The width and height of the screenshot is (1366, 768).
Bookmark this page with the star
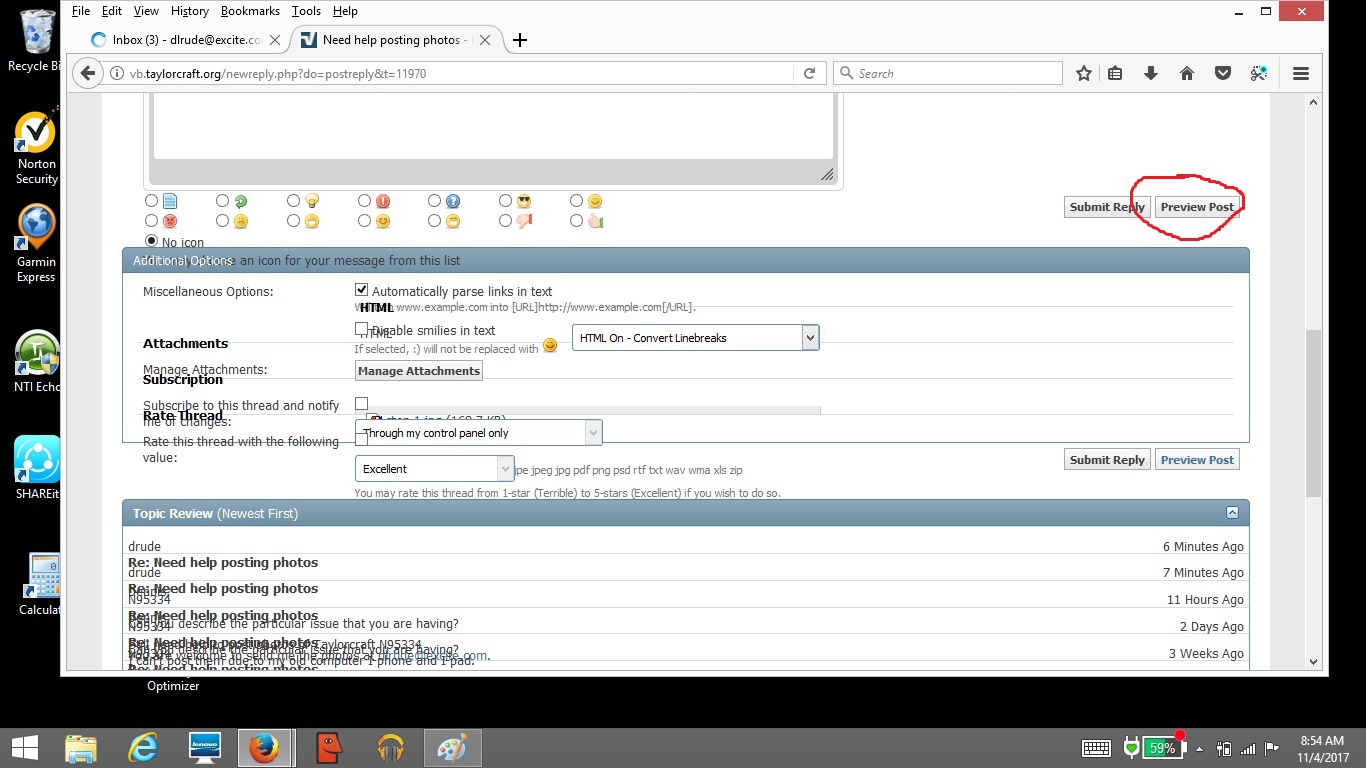[1084, 73]
